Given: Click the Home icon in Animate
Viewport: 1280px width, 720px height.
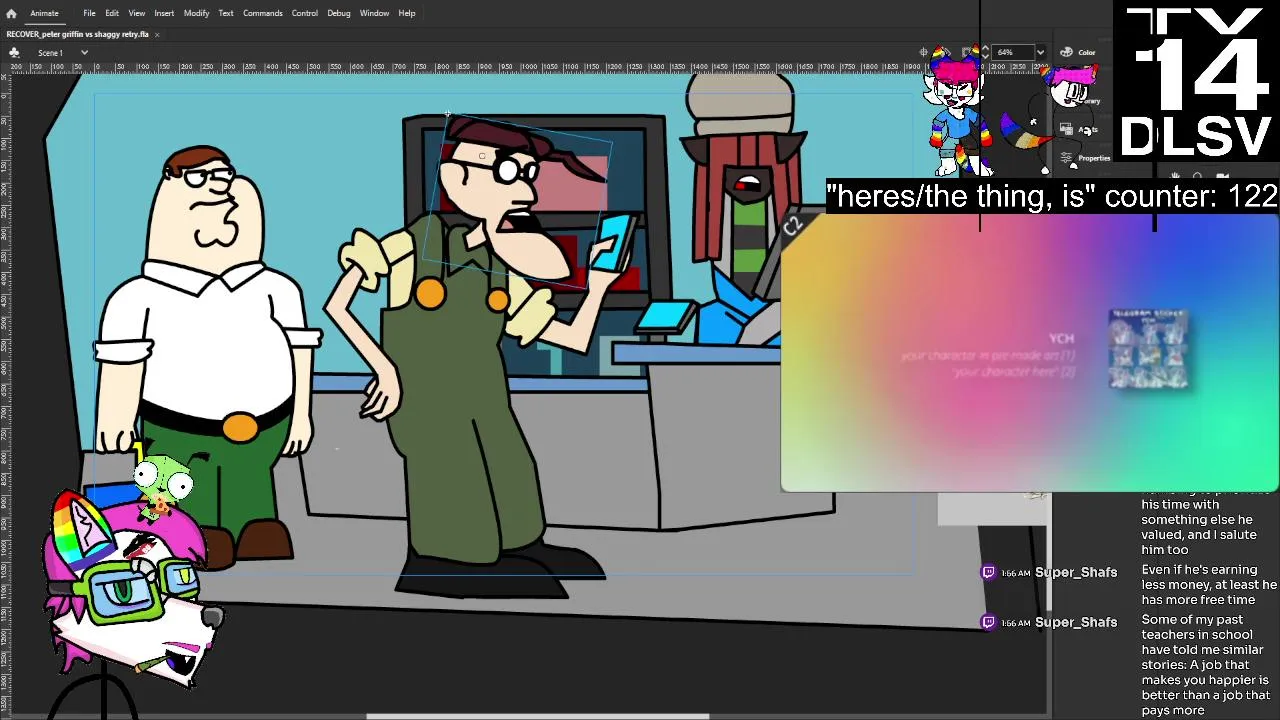Looking at the screenshot, I should click(x=11, y=13).
